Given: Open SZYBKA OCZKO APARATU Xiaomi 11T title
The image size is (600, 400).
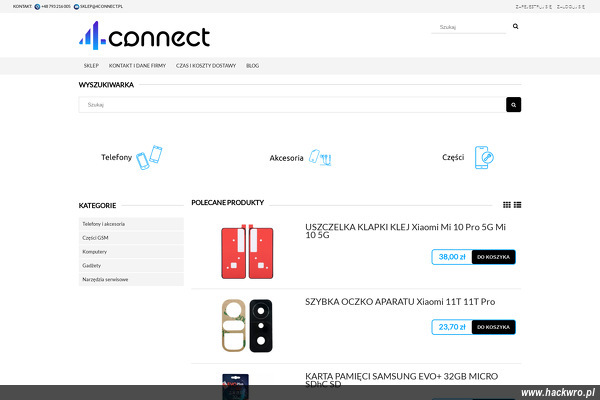Looking at the screenshot, I should point(400,302).
